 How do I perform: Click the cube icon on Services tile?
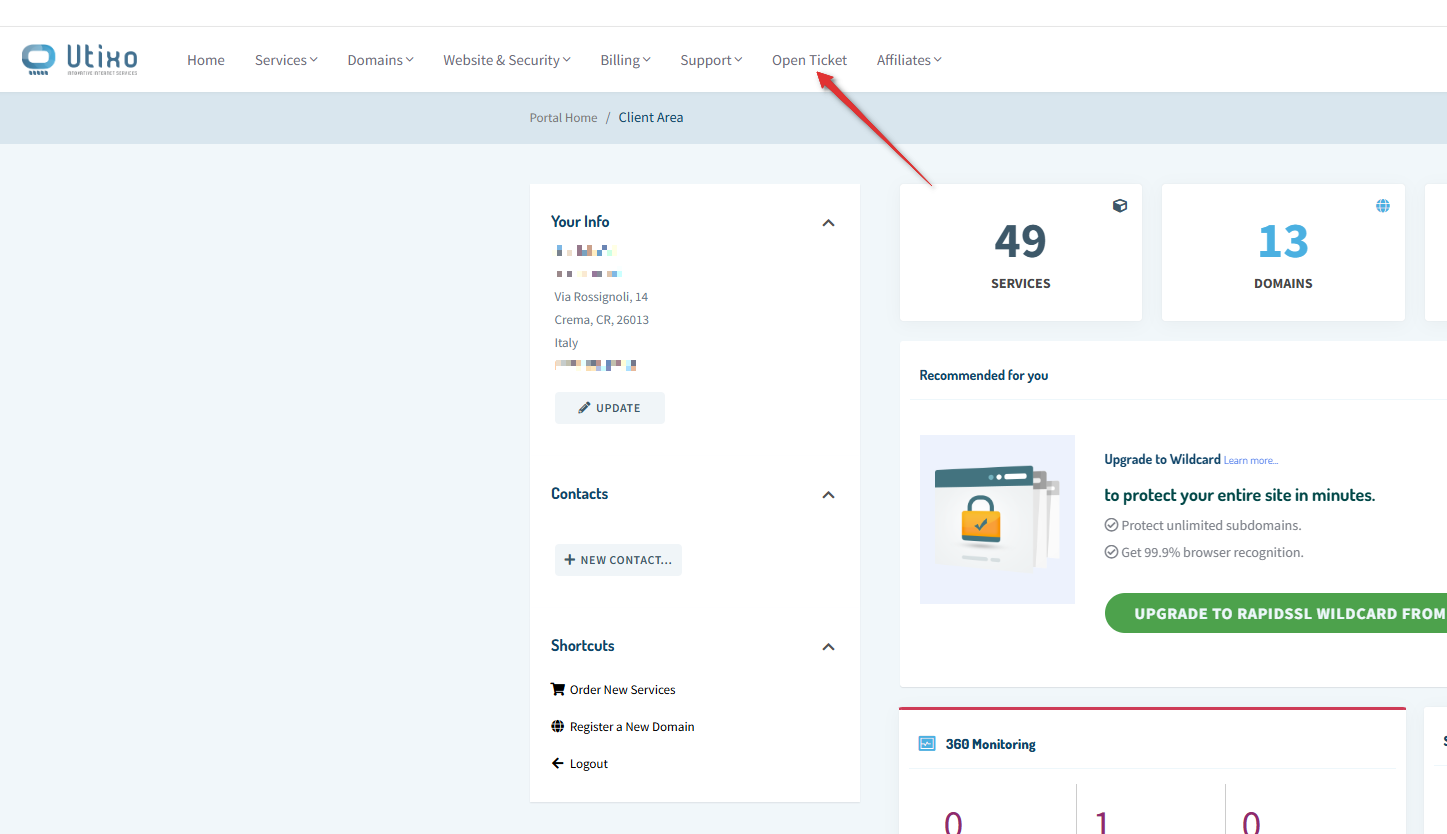1120,205
